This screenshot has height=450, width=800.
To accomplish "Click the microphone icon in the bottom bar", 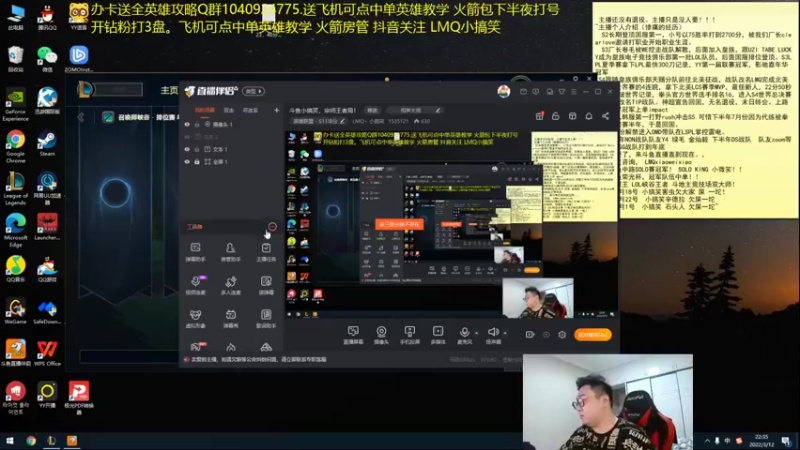I will (464, 333).
